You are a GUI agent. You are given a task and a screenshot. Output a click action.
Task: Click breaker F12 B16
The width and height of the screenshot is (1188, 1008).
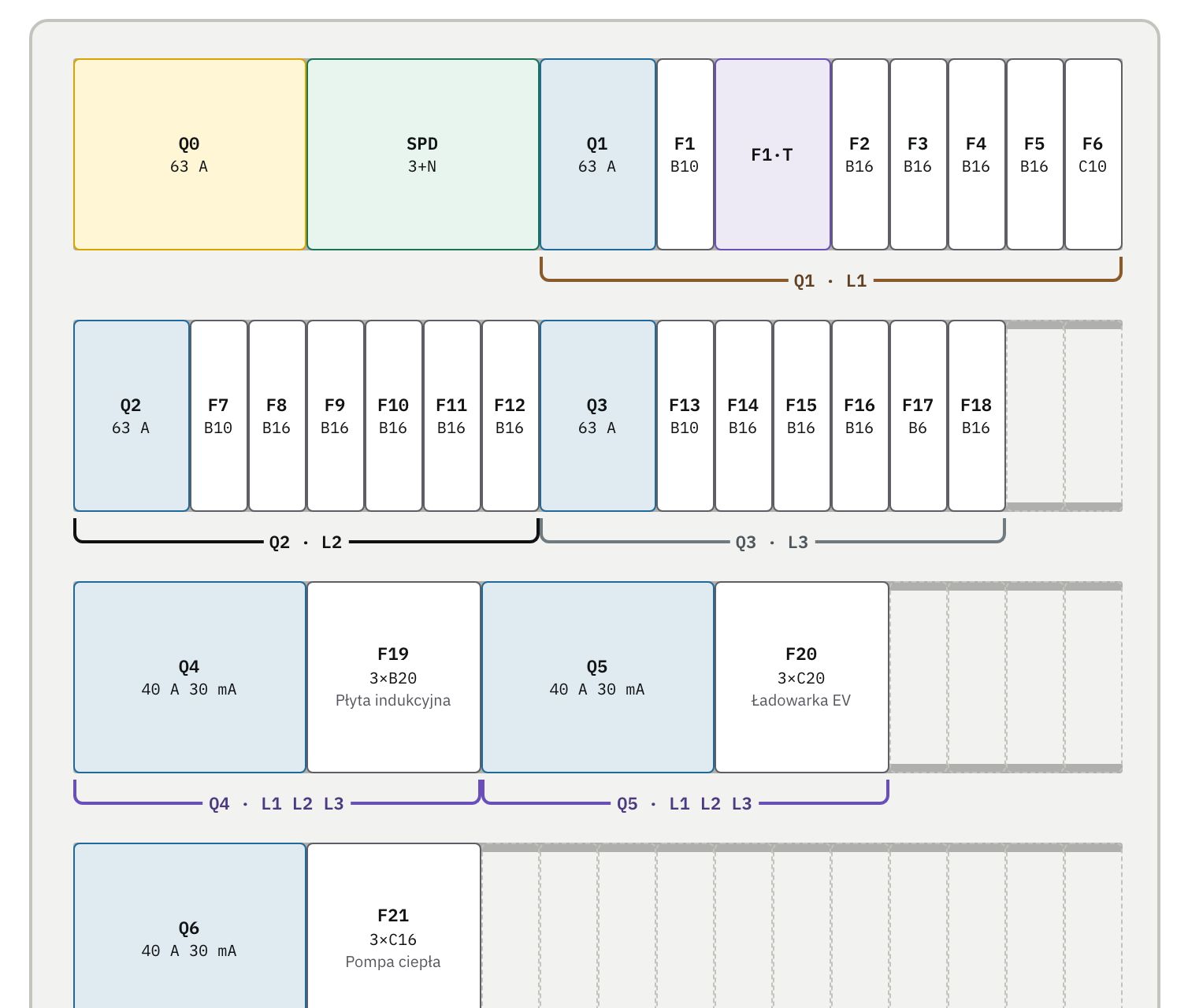click(510, 416)
